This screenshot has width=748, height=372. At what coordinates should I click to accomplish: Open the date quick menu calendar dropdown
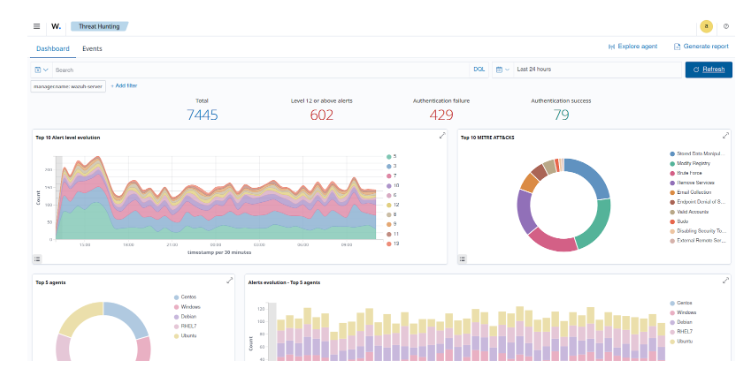click(x=503, y=70)
